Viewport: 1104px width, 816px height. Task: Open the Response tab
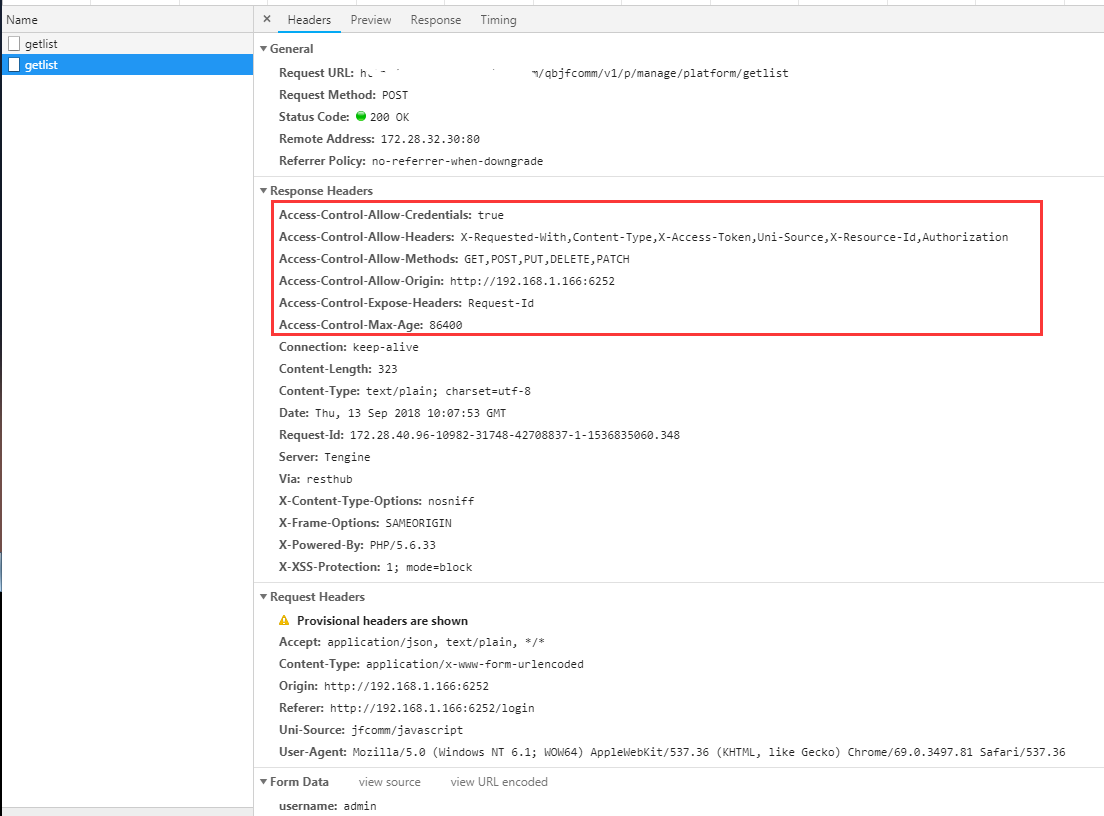(435, 20)
